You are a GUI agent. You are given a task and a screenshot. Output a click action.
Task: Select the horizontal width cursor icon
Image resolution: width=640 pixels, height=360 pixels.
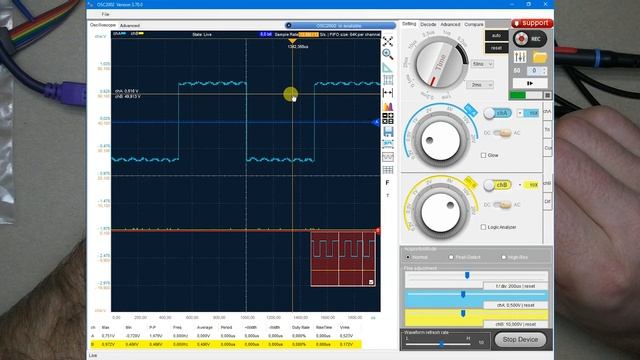coord(388,93)
